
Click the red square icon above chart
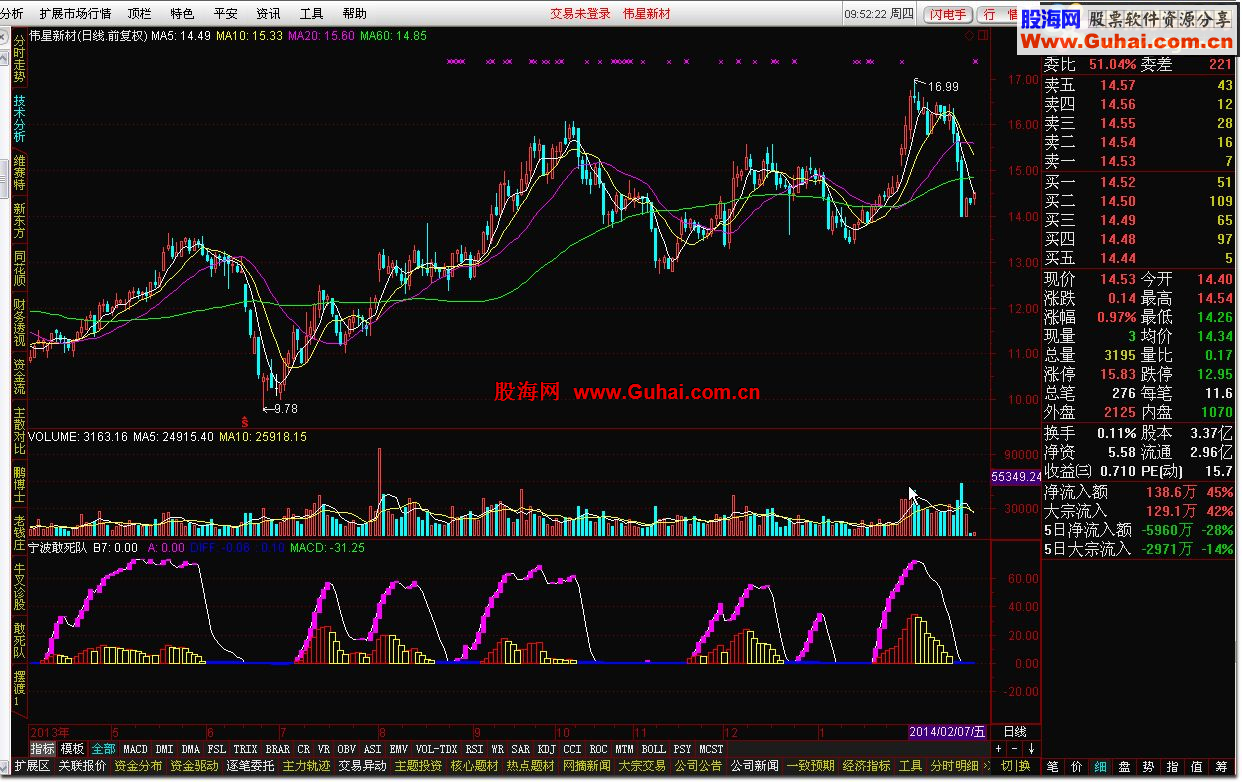981,36
